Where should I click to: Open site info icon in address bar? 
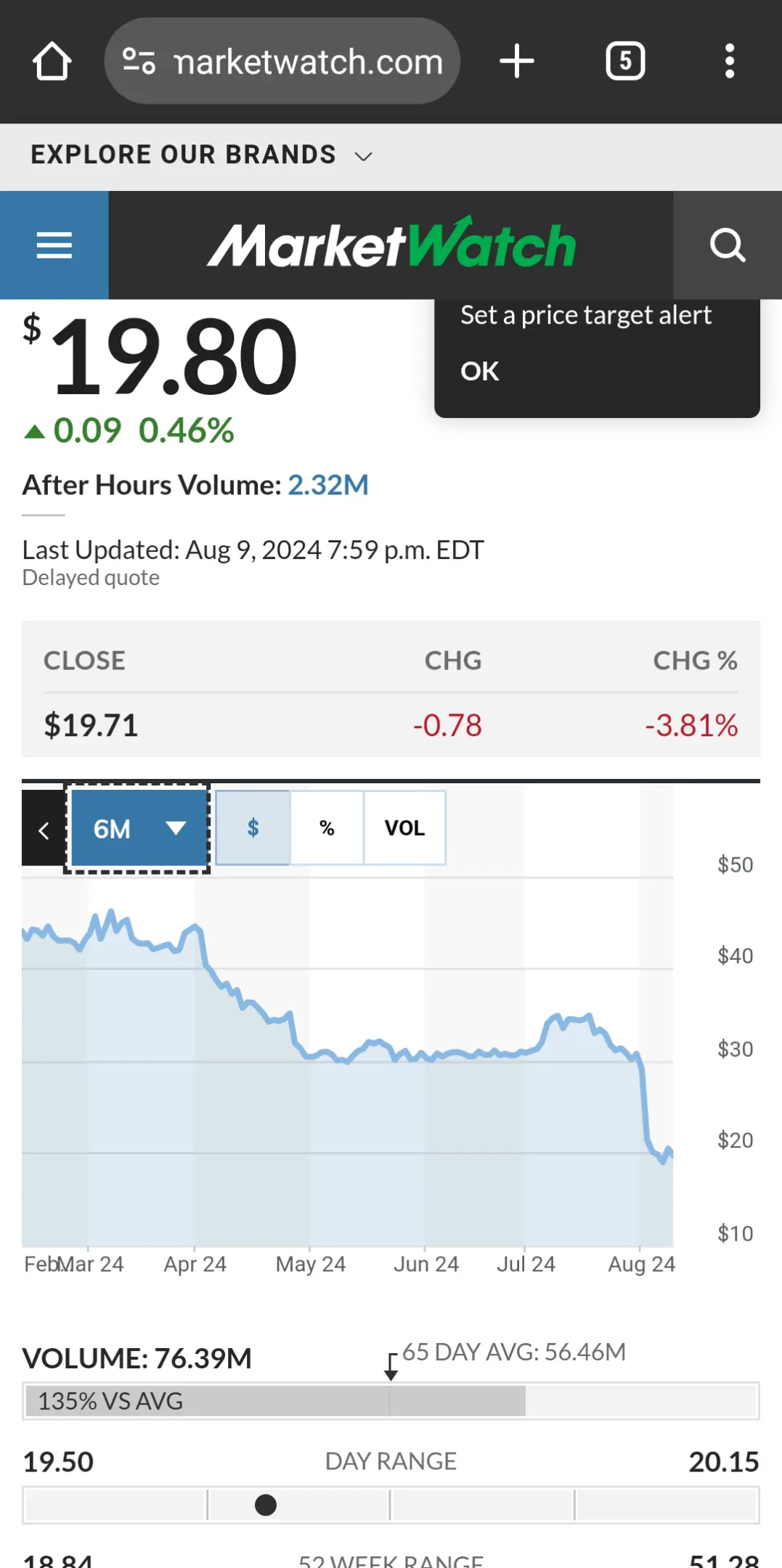[139, 61]
